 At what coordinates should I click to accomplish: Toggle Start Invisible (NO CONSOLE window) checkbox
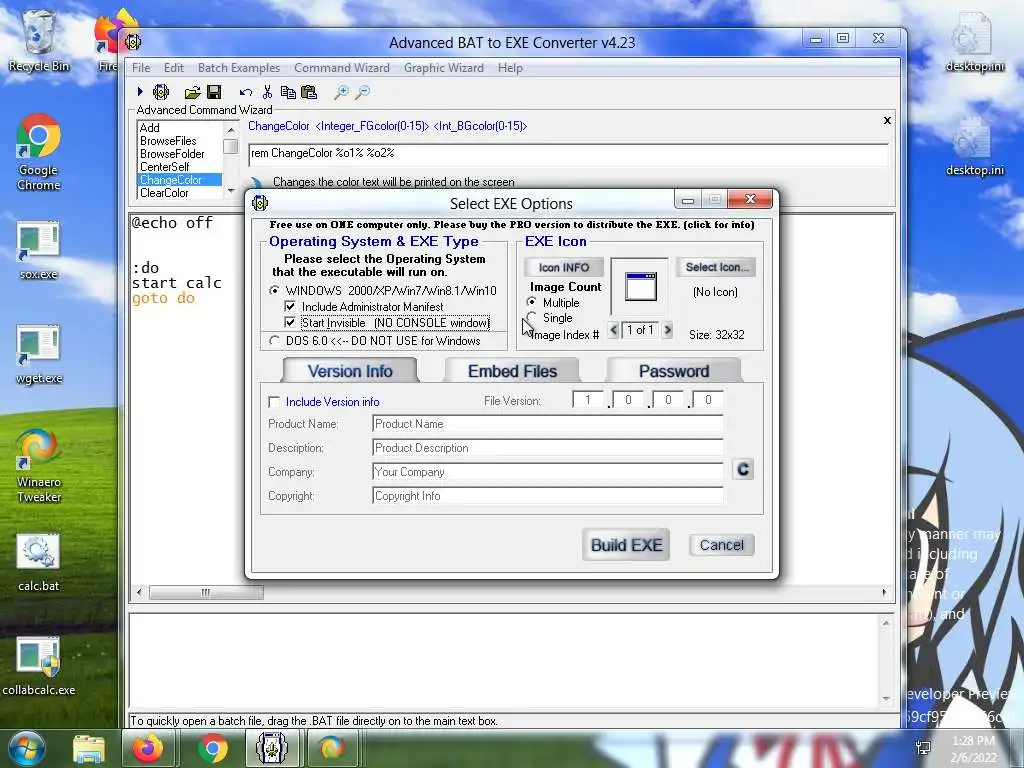(x=290, y=323)
